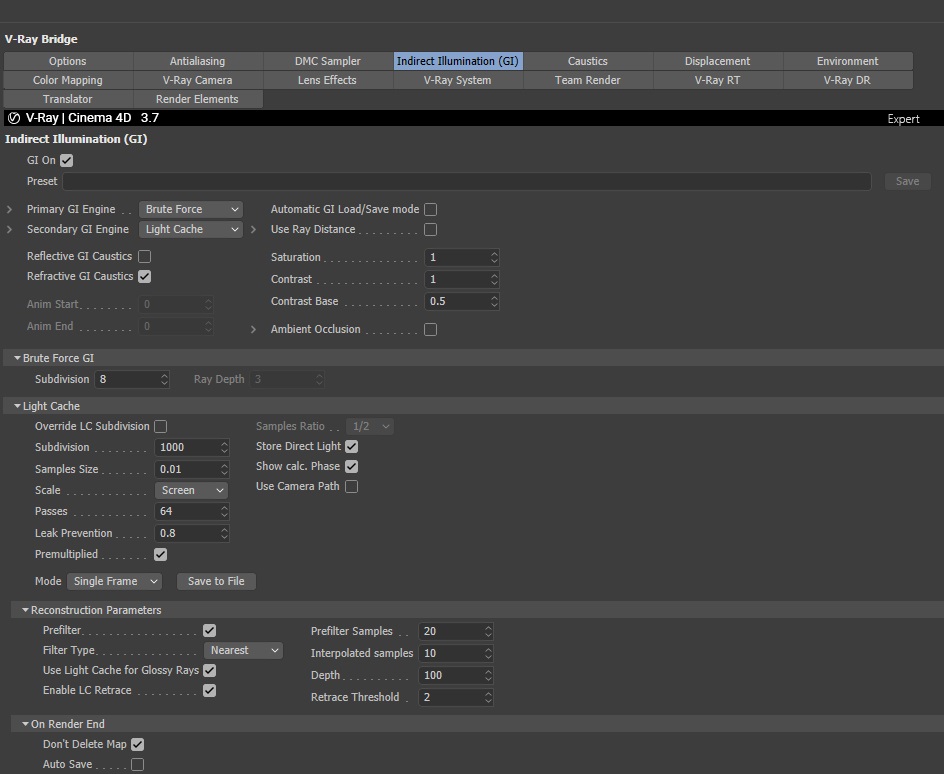Toggle Don't Delete Map checkbox
The height and width of the screenshot is (774, 944).
click(137, 745)
